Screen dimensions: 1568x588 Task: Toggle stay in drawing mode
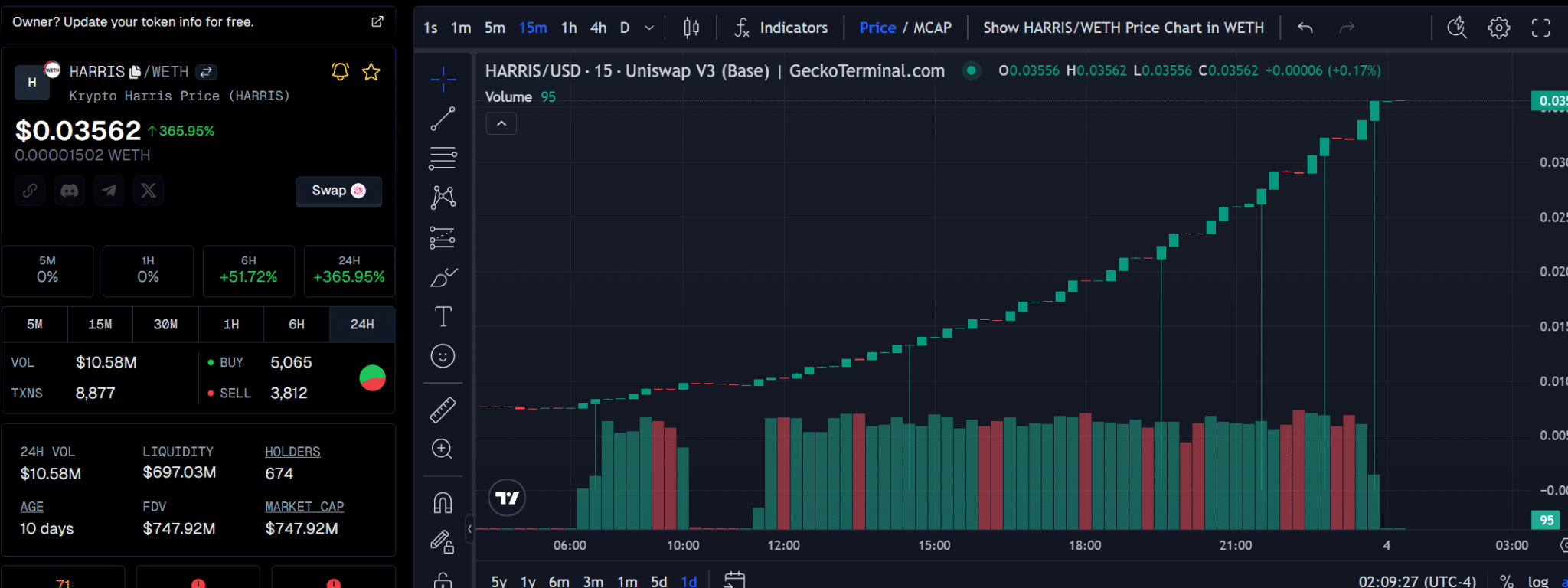pyautogui.click(x=443, y=542)
